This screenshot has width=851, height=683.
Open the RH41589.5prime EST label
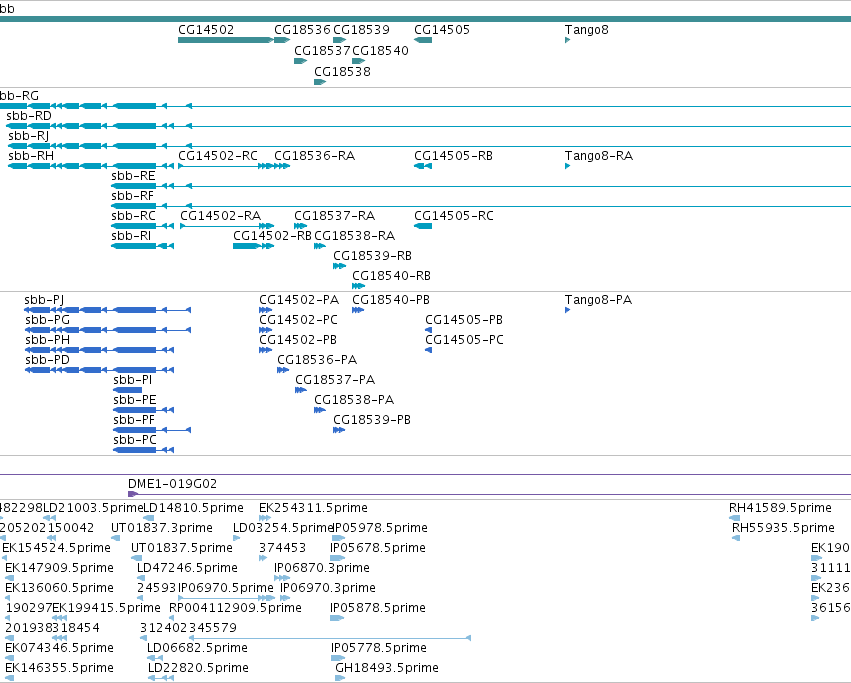(780, 508)
